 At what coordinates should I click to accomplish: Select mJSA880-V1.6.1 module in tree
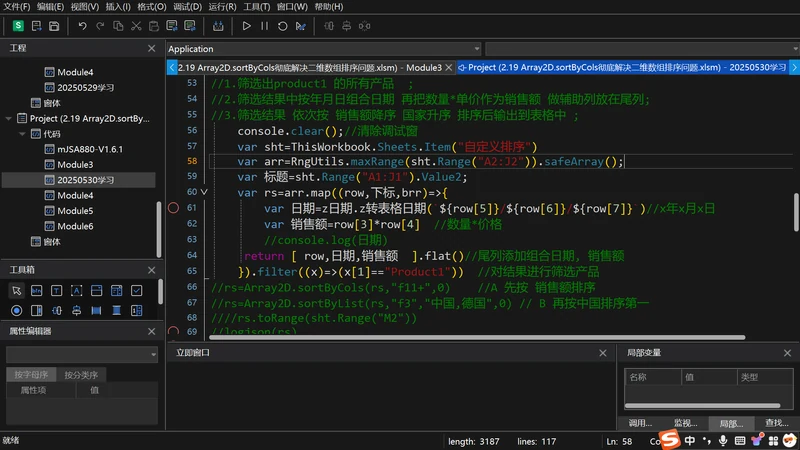click(90, 149)
